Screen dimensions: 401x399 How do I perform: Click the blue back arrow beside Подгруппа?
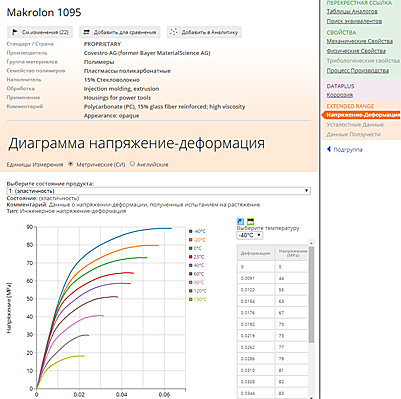329,149
